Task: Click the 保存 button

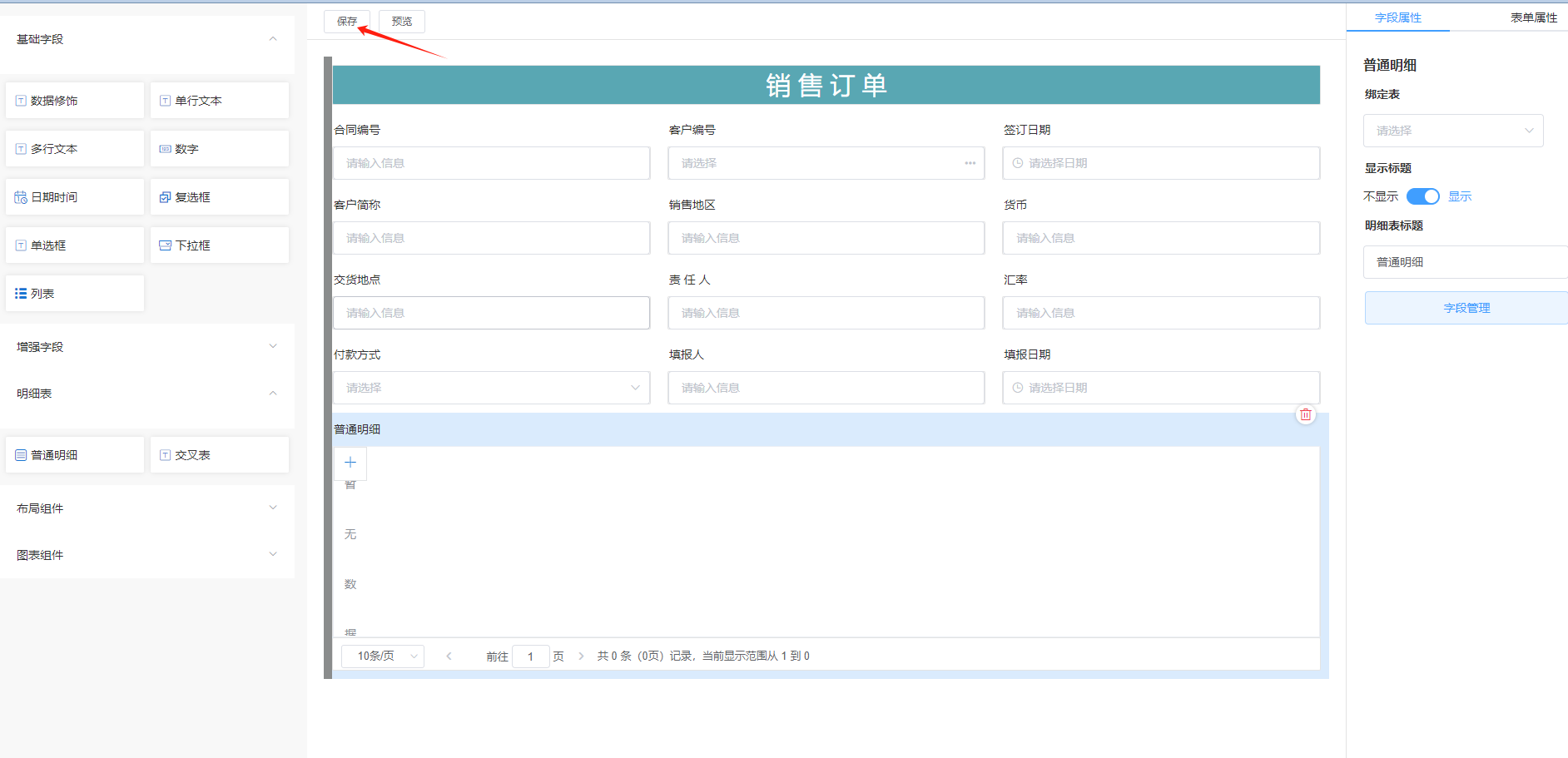Action: click(x=347, y=22)
